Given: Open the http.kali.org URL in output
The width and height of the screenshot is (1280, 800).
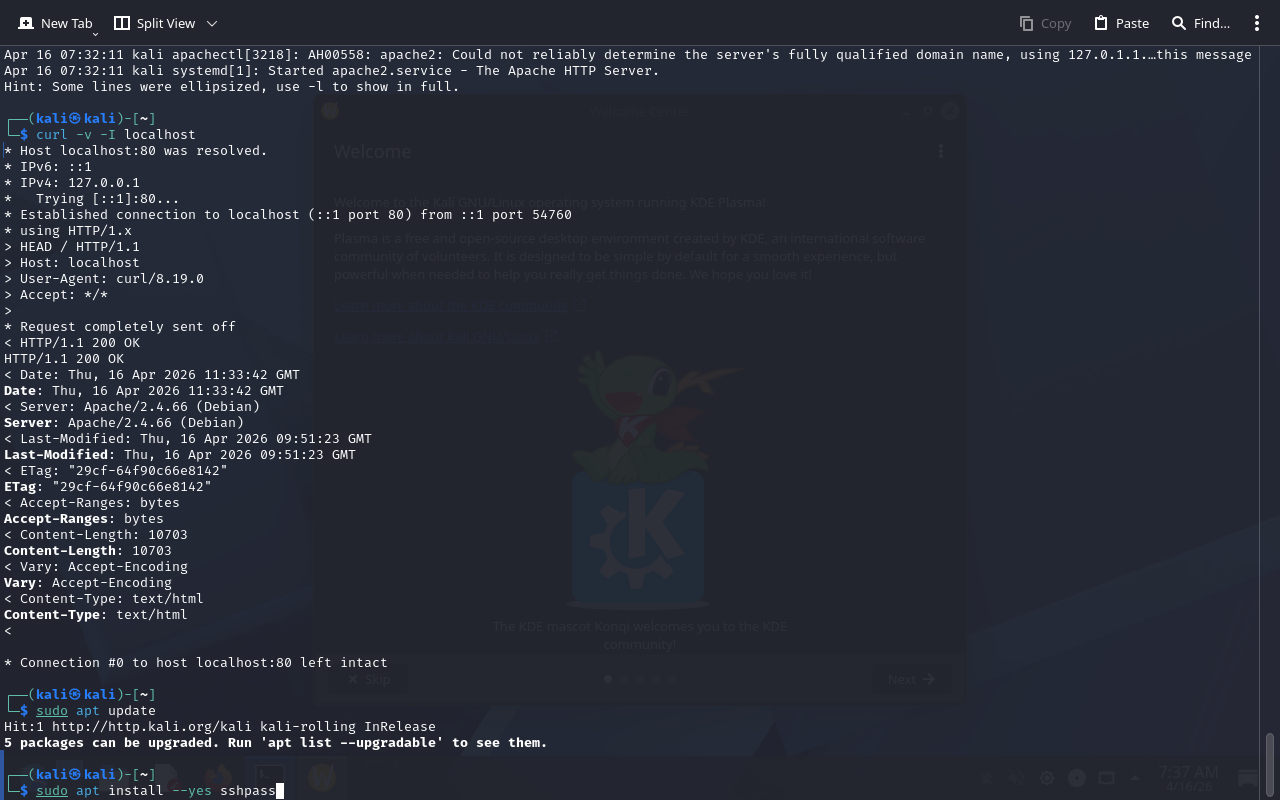Looking at the screenshot, I should (x=148, y=726).
